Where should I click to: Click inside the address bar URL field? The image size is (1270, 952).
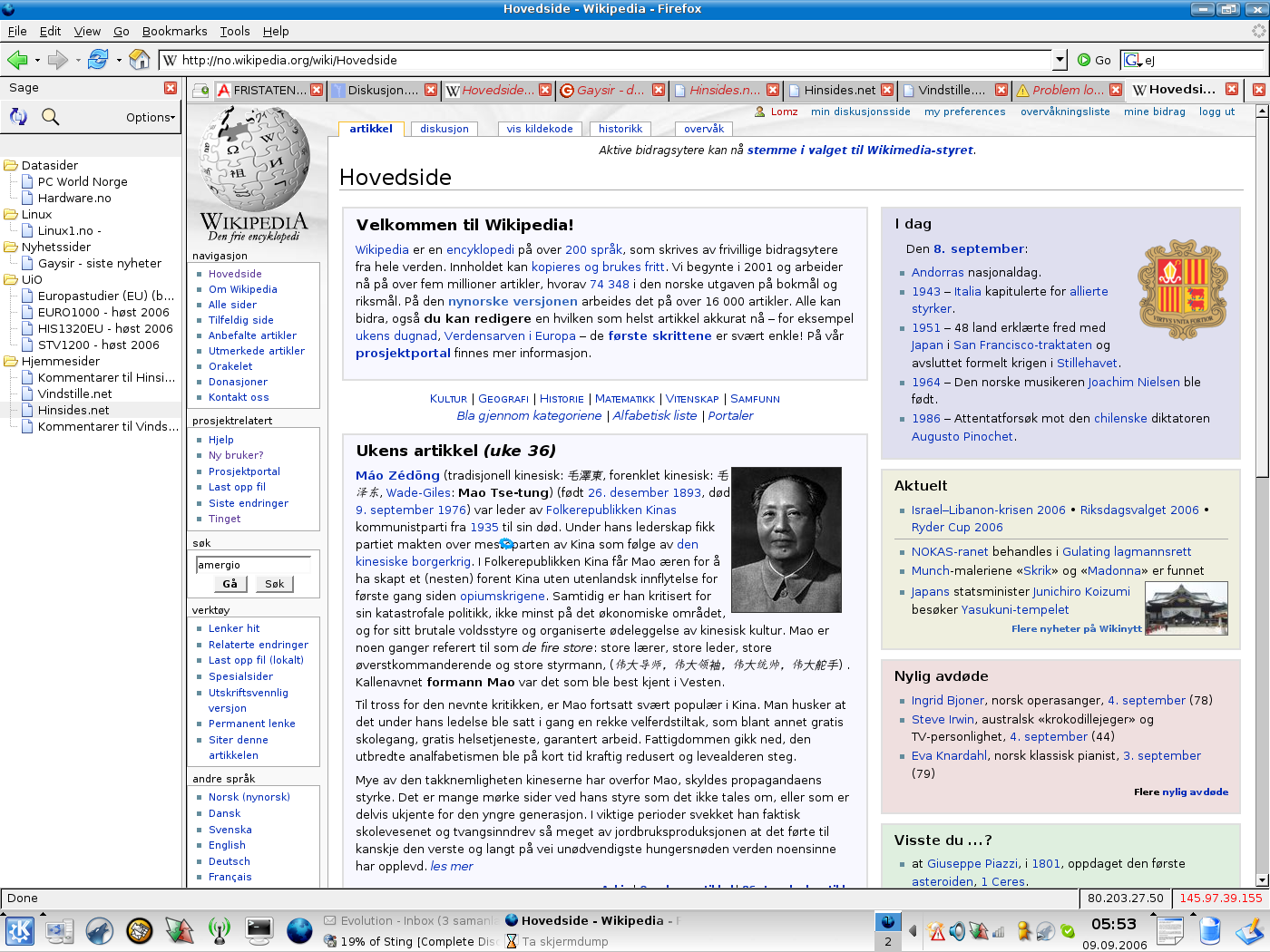[606, 60]
